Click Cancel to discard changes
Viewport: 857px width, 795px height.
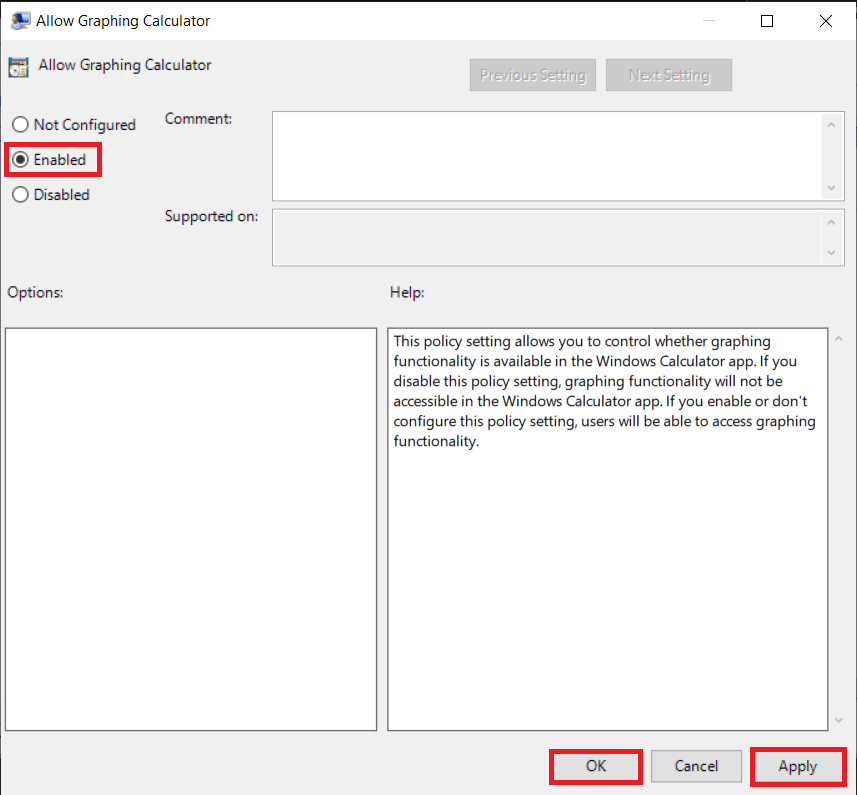[x=696, y=766]
